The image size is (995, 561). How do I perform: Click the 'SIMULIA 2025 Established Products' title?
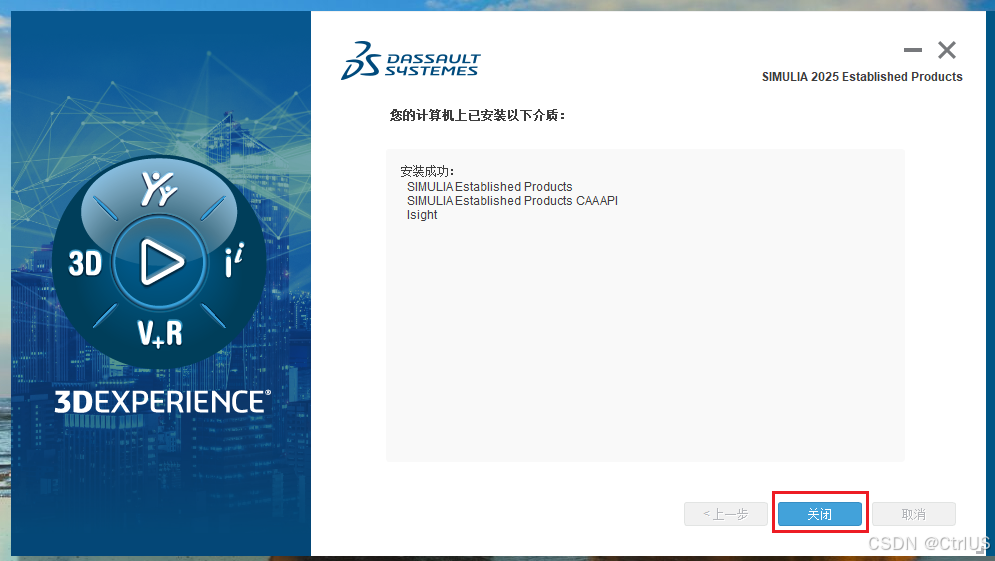(862, 77)
